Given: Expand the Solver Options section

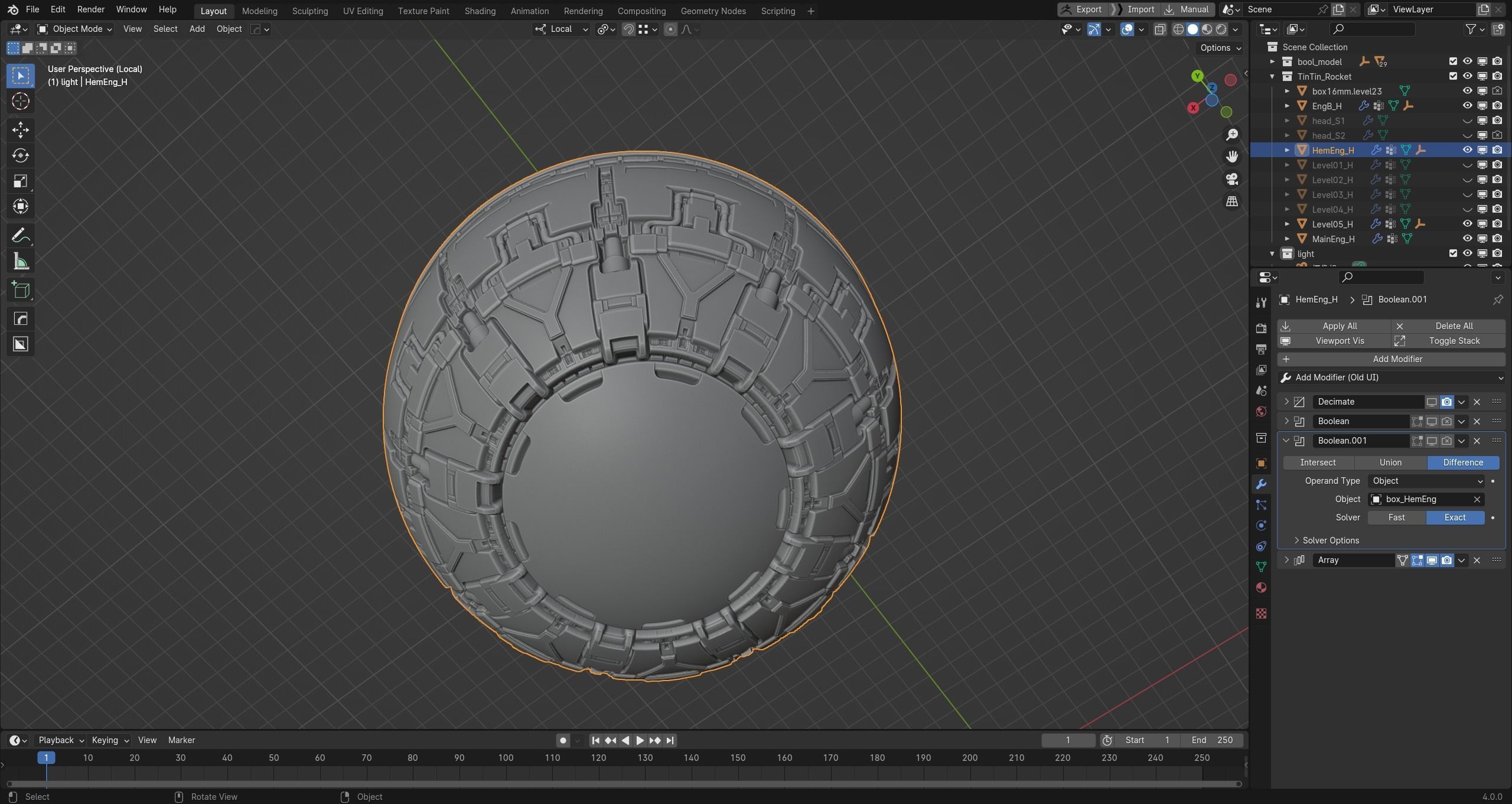Looking at the screenshot, I should pyautogui.click(x=1330, y=541).
